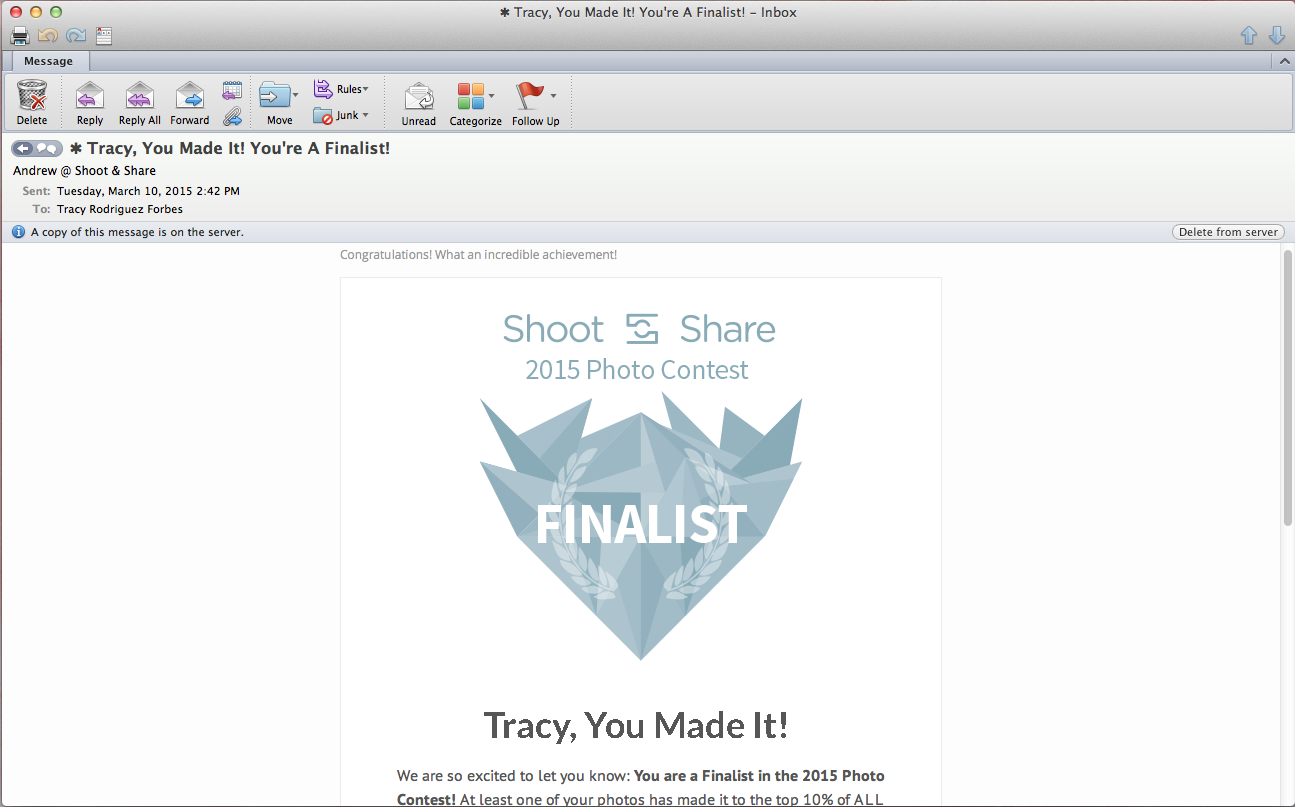Click the Redo arrow icon
The width and height of the screenshot is (1295, 807).
[76, 36]
